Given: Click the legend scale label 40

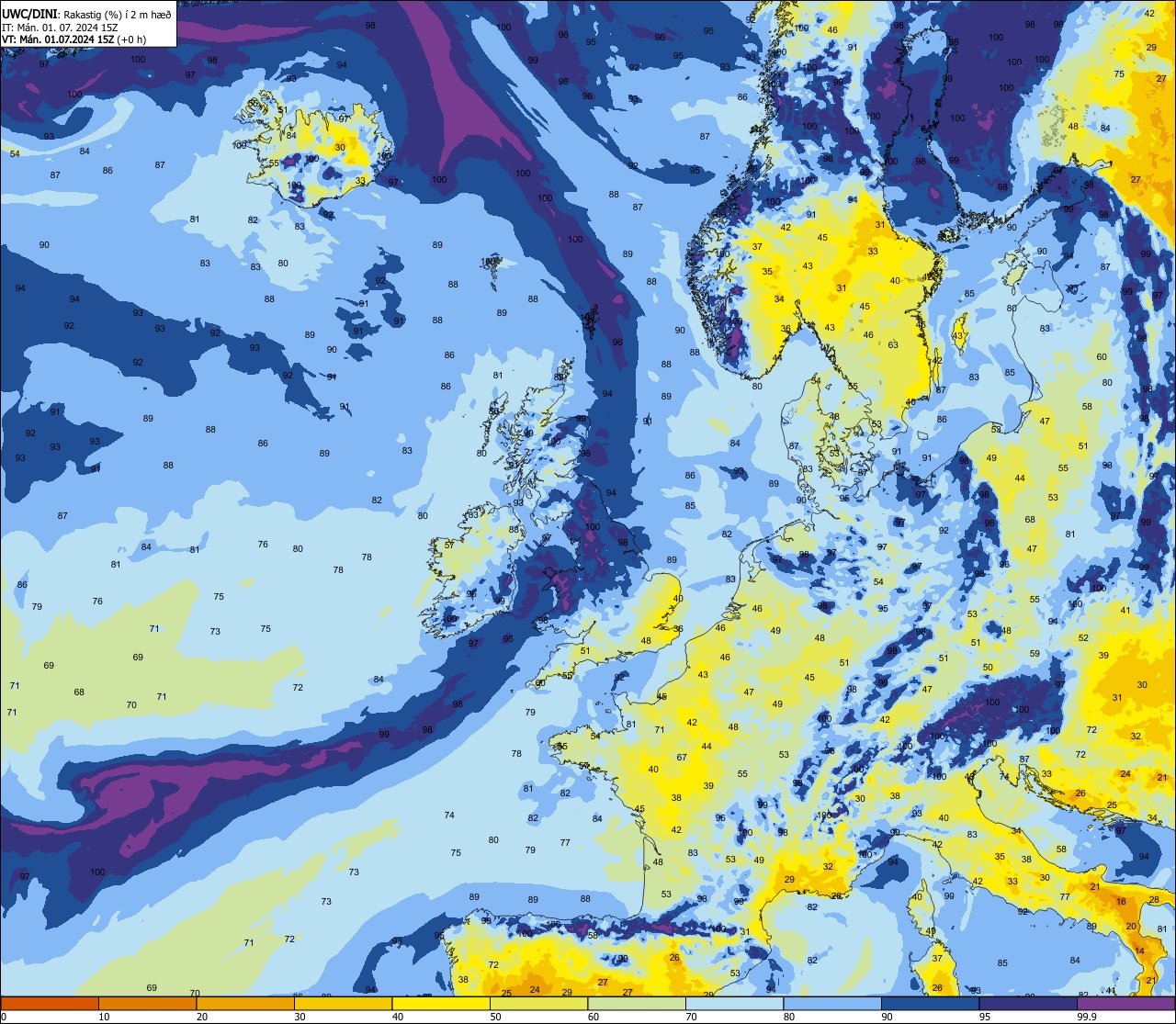Looking at the screenshot, I should pos(398,1017).
